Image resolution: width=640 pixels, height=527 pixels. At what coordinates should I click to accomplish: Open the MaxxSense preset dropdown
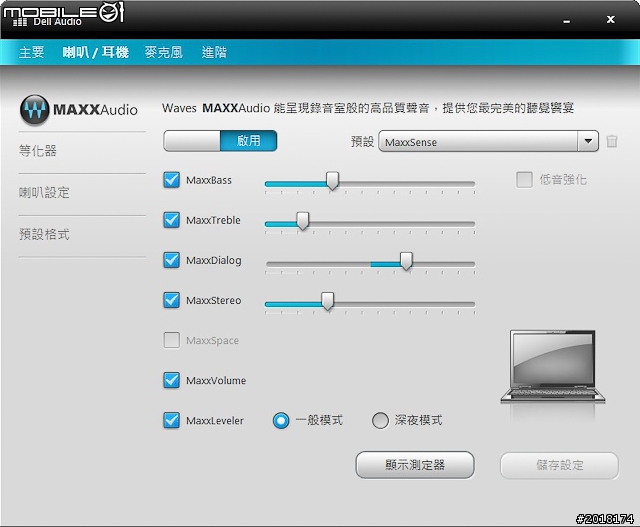click(x=488, y=141)
